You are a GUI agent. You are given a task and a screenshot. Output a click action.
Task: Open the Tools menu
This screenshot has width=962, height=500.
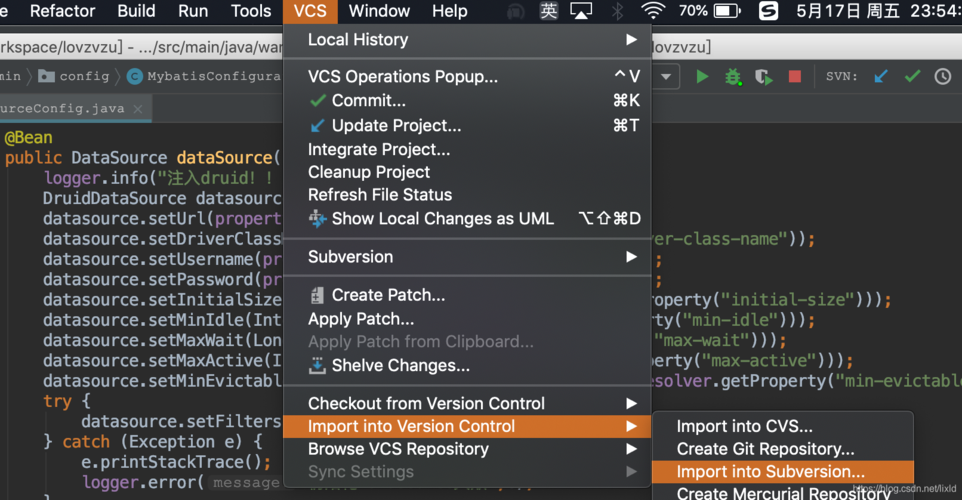(x=251, y=11)
